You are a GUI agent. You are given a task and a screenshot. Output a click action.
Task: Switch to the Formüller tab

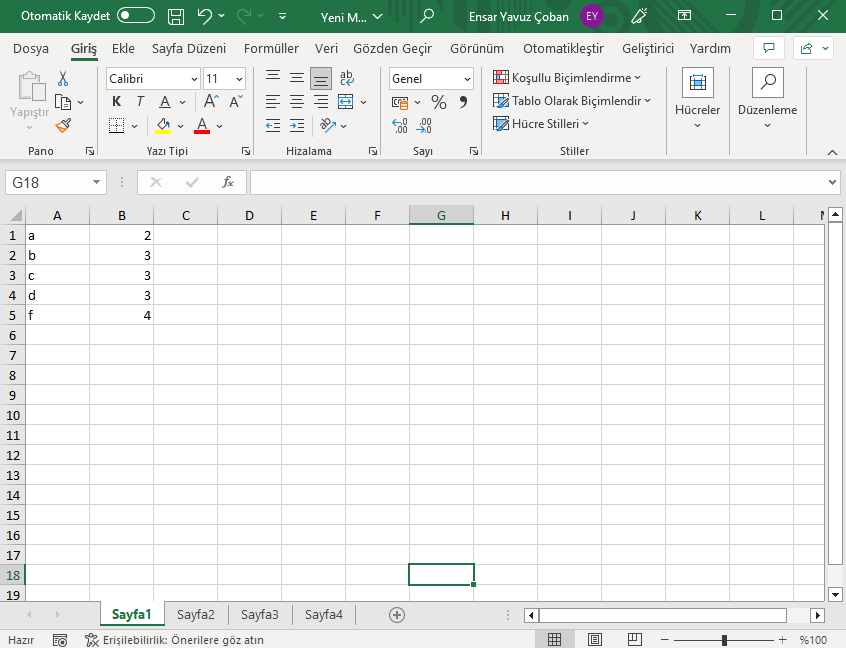[271, 49]
